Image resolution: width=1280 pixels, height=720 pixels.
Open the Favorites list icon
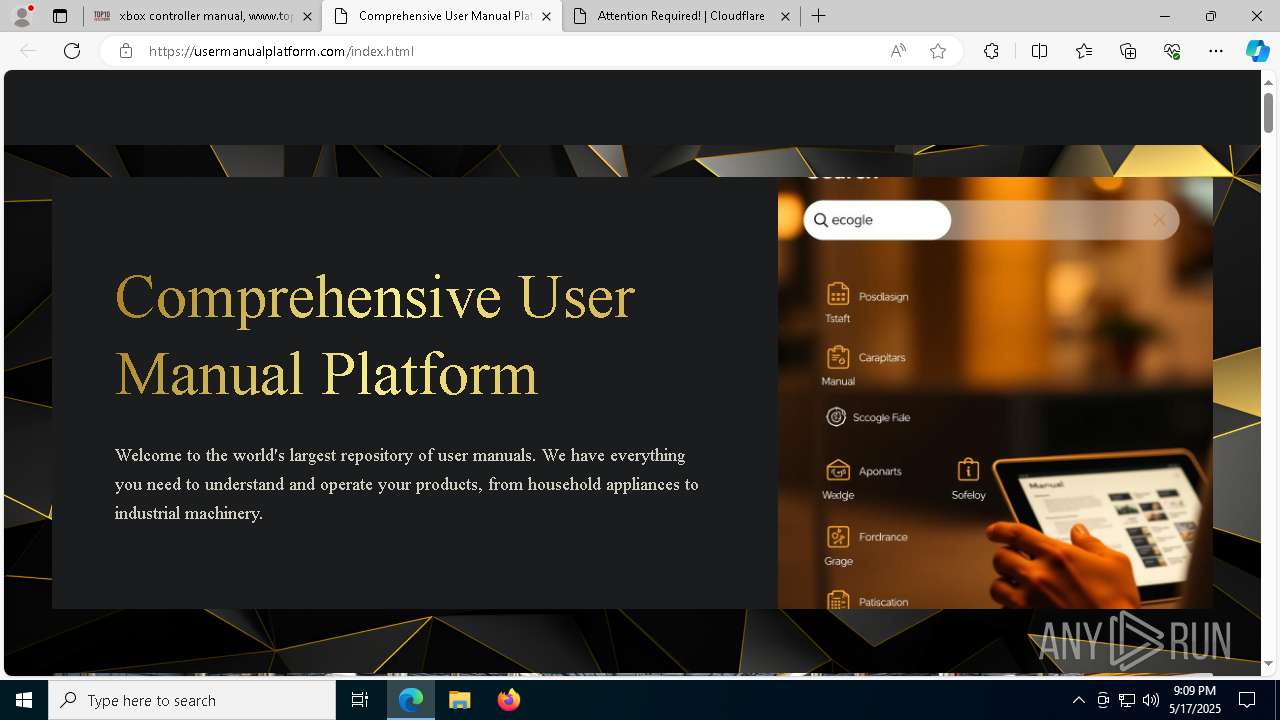coord(1084,51)
